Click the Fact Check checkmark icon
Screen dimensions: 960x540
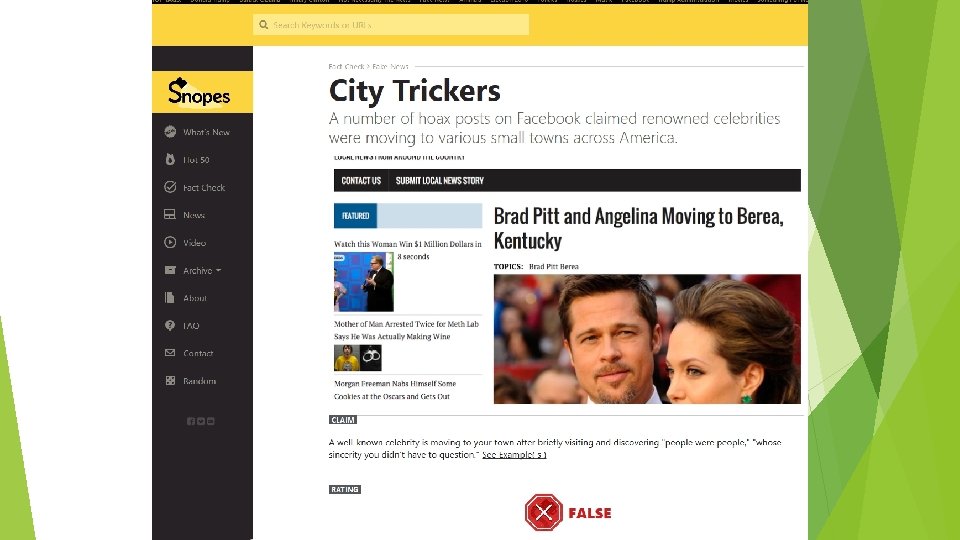point(170,187)
